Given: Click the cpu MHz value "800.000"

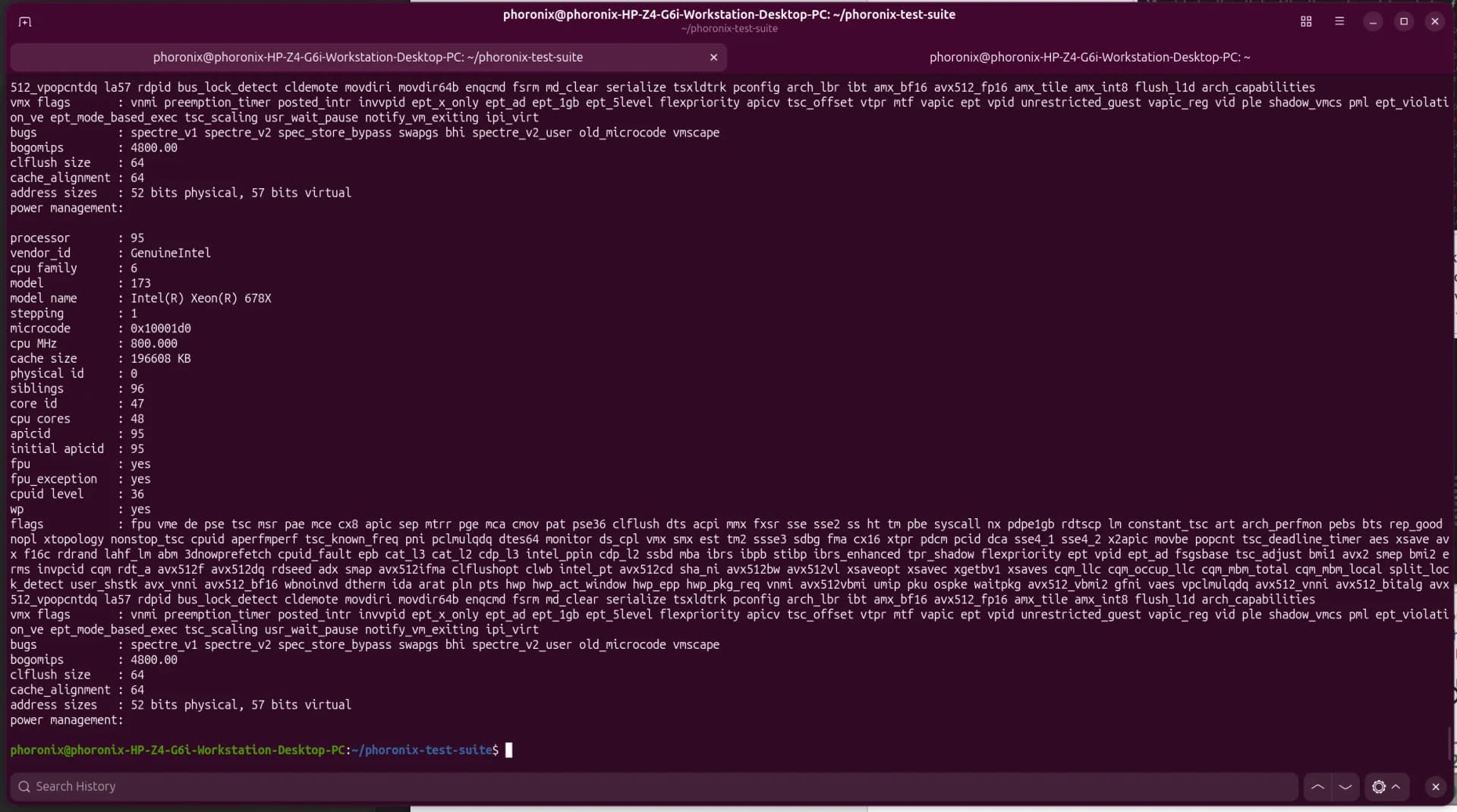Looking at the screenshot, I should [154, 344].
